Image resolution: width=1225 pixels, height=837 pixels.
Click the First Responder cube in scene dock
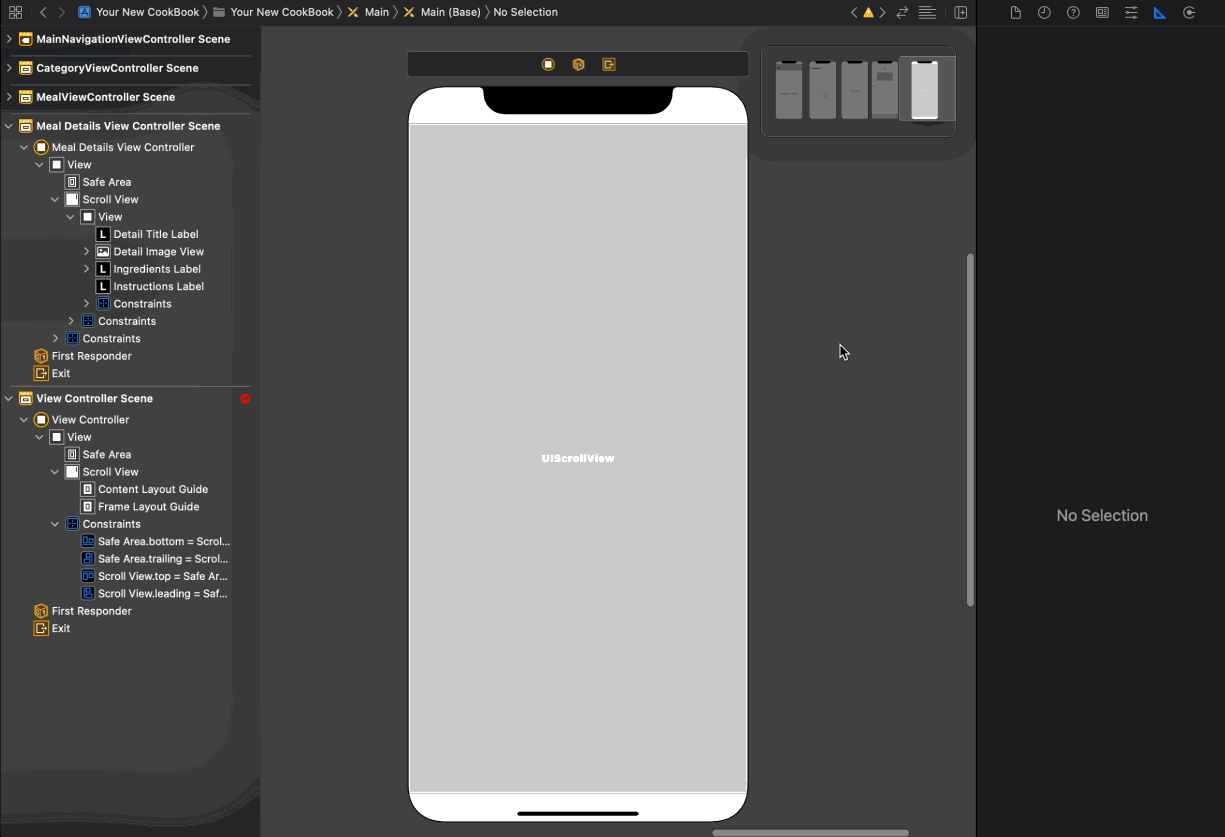(x=578, y=64)
